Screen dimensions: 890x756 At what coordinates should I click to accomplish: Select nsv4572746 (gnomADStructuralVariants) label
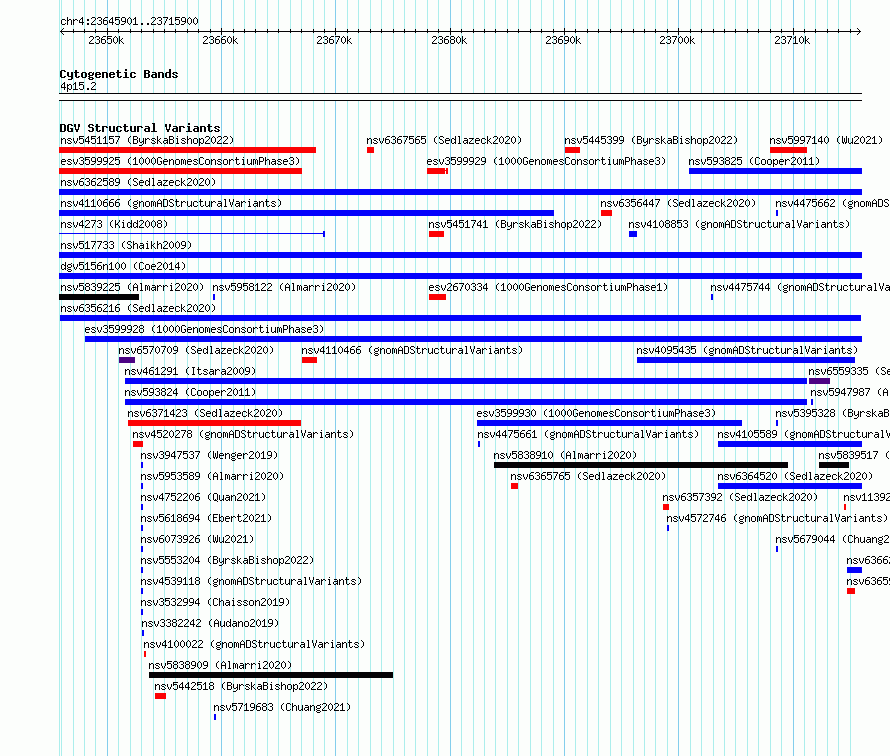(776, 518)
